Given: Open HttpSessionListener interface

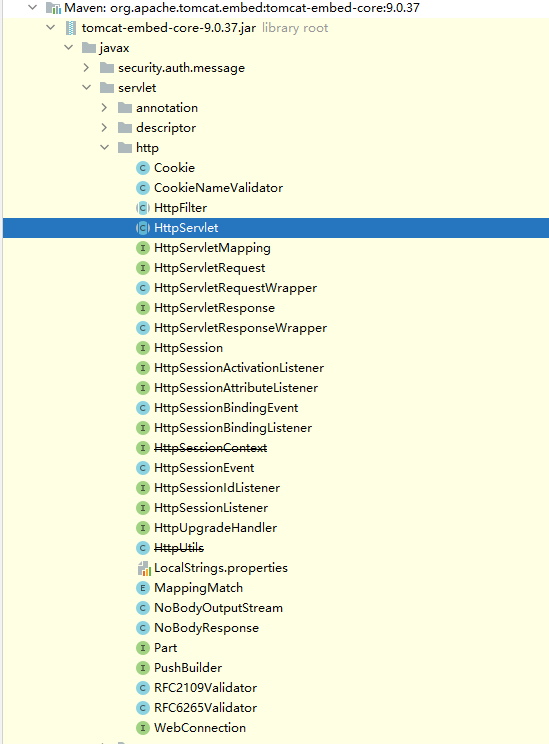Looking at the screenshot, I should [211, 508].
